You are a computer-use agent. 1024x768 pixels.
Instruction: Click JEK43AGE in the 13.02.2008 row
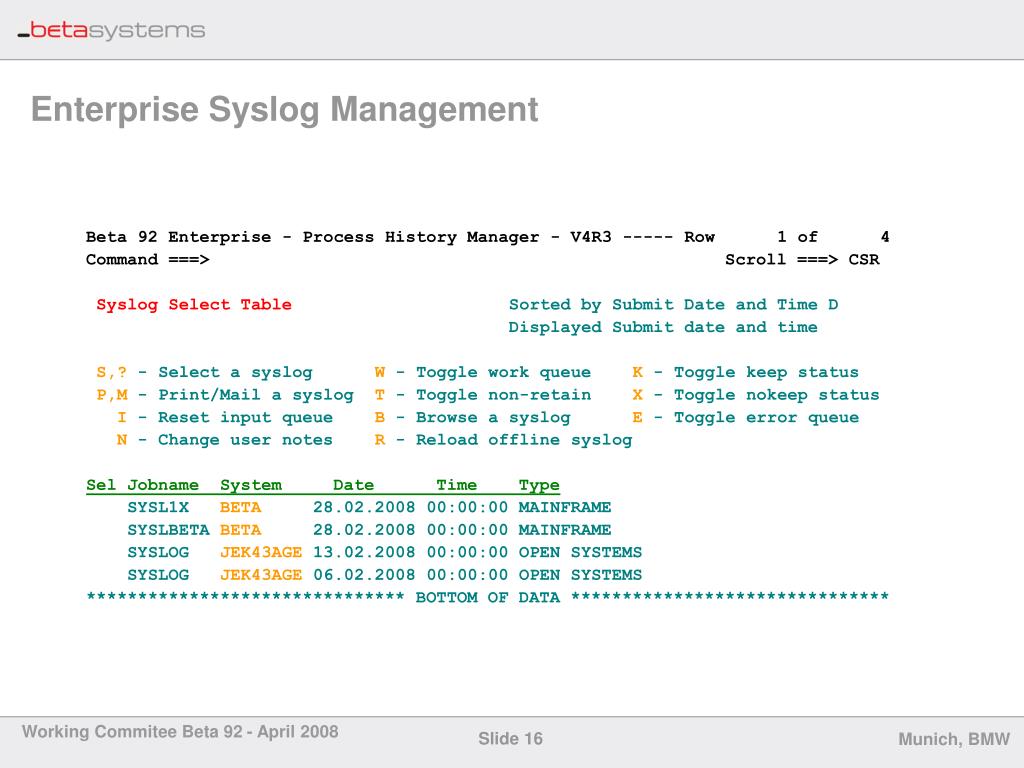pos(261,552)
